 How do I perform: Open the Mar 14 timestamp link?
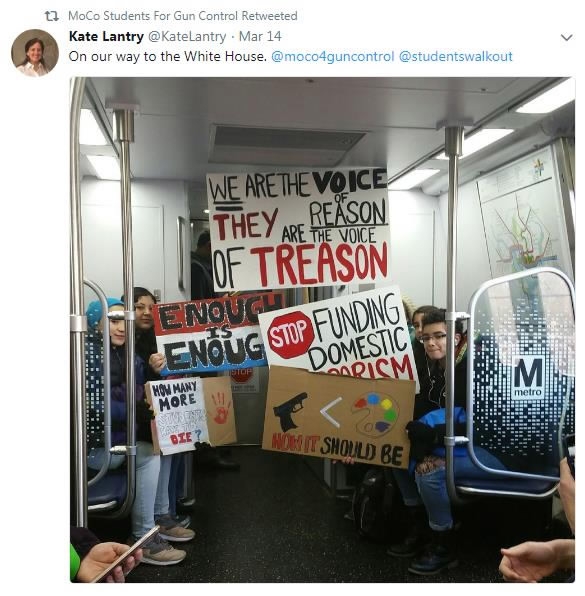260,36
